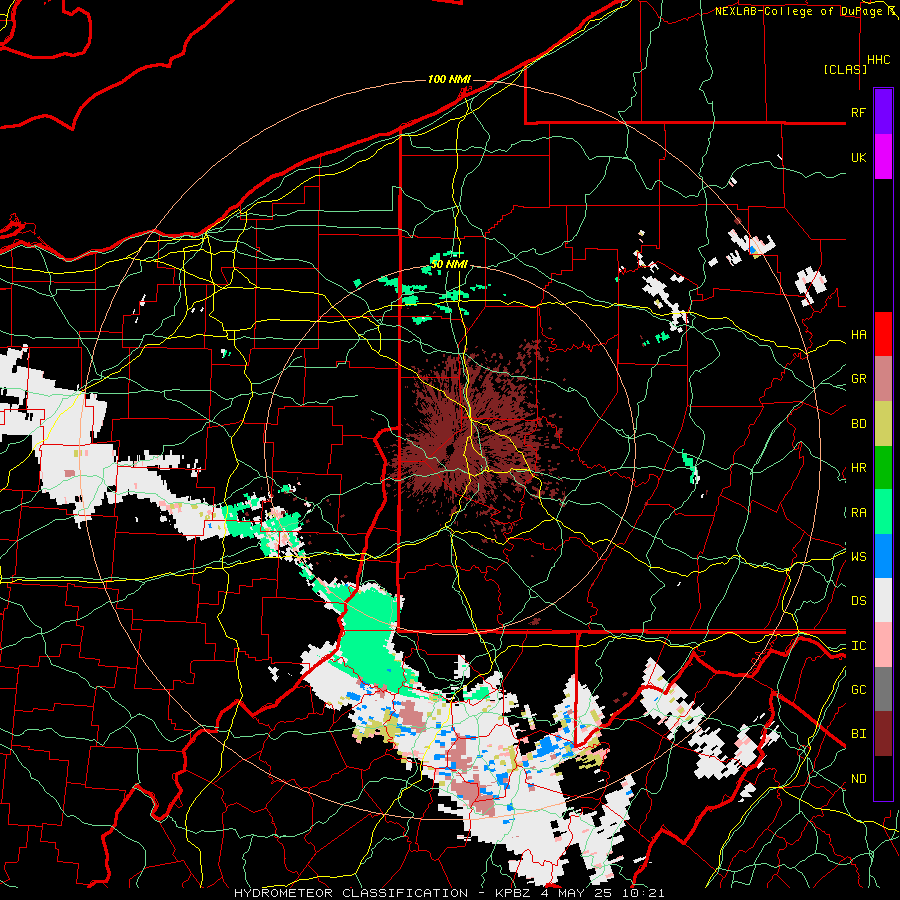Click the DS legend label text
Image resolution: width=900 pixels, height=900 pixels.
[x=858, y=601]
